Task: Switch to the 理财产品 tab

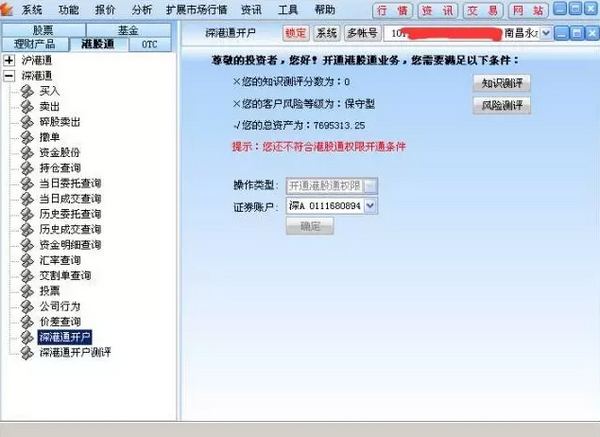Action: (35, 44)
